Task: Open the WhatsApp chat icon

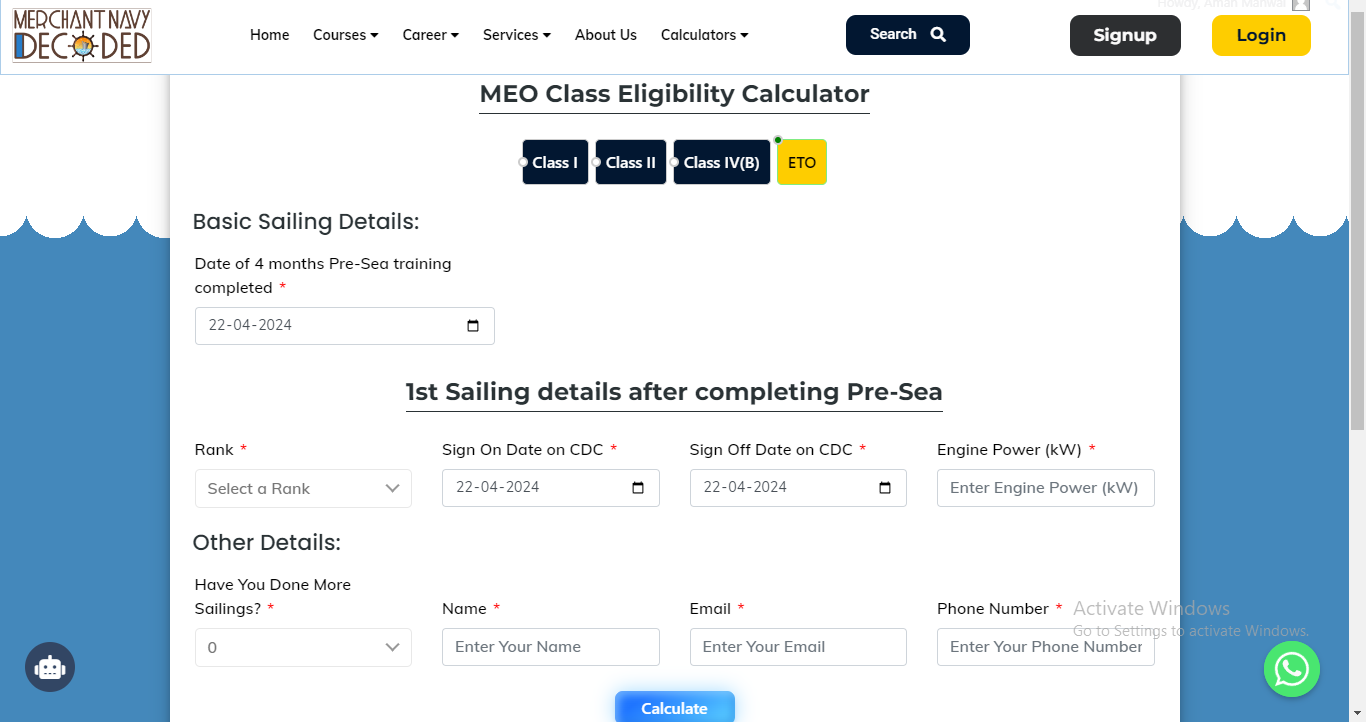Action: [1291, 669]
